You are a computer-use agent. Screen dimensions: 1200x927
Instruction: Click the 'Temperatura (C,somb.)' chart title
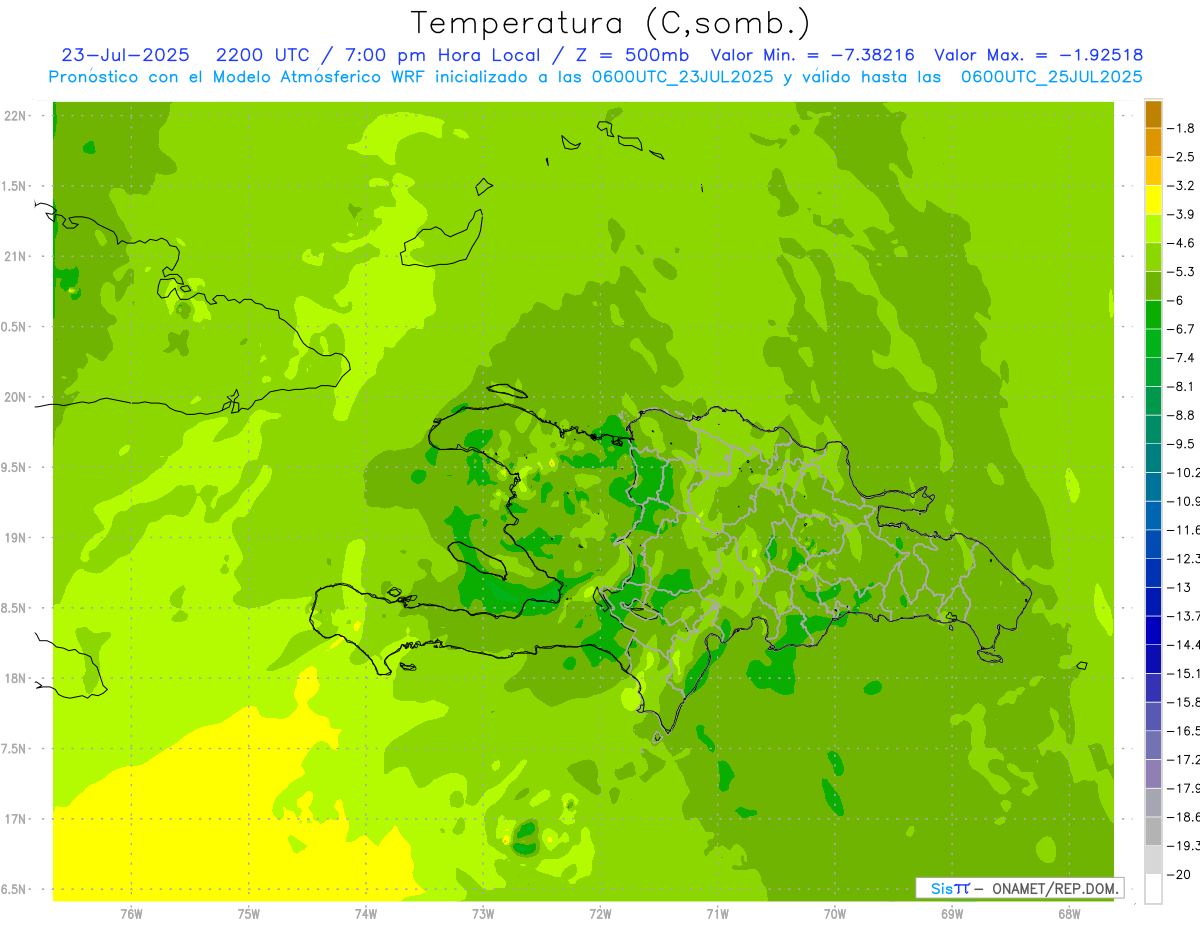pos(610,23)
